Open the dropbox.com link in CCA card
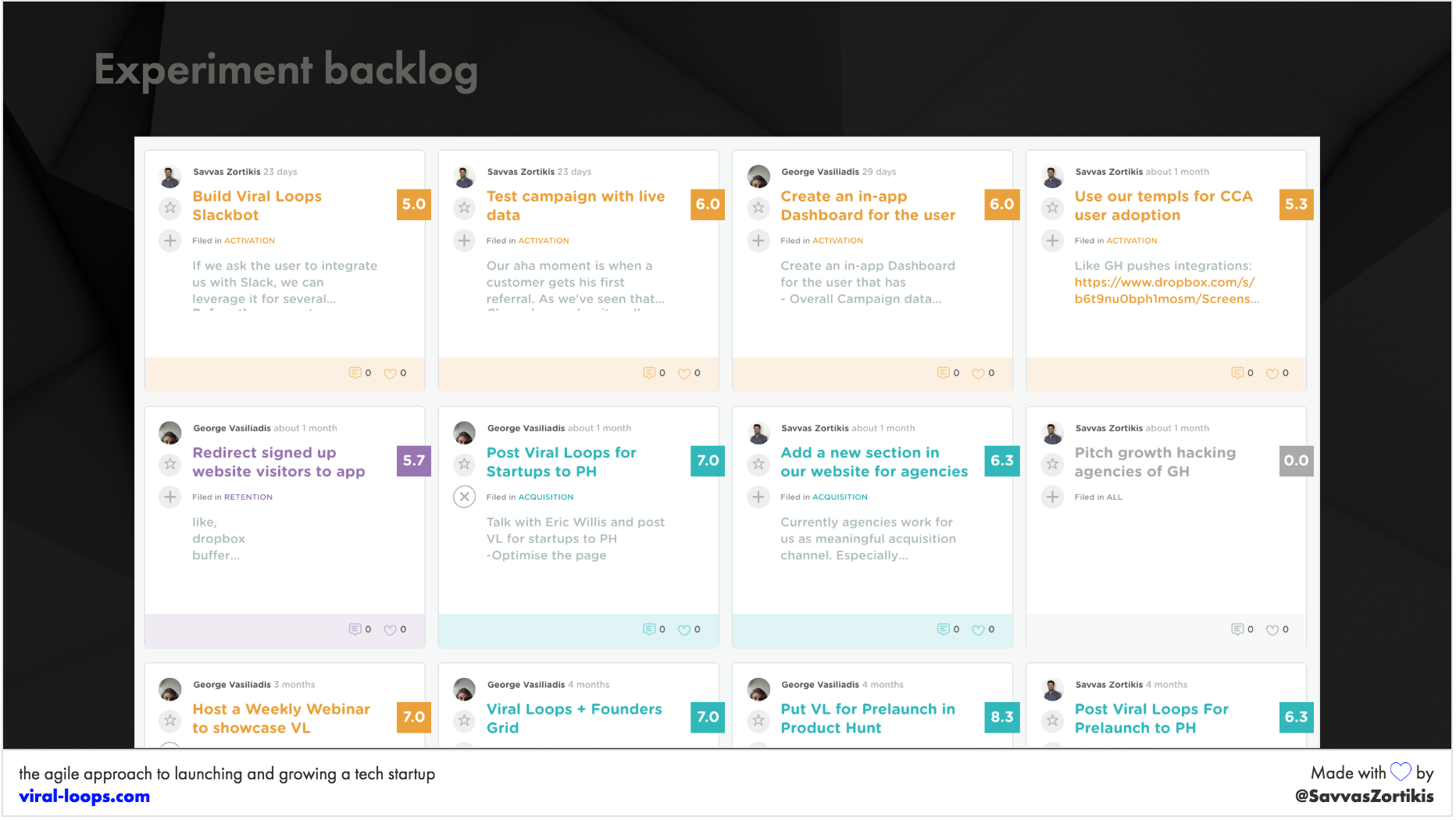 tap(1166, 291)
